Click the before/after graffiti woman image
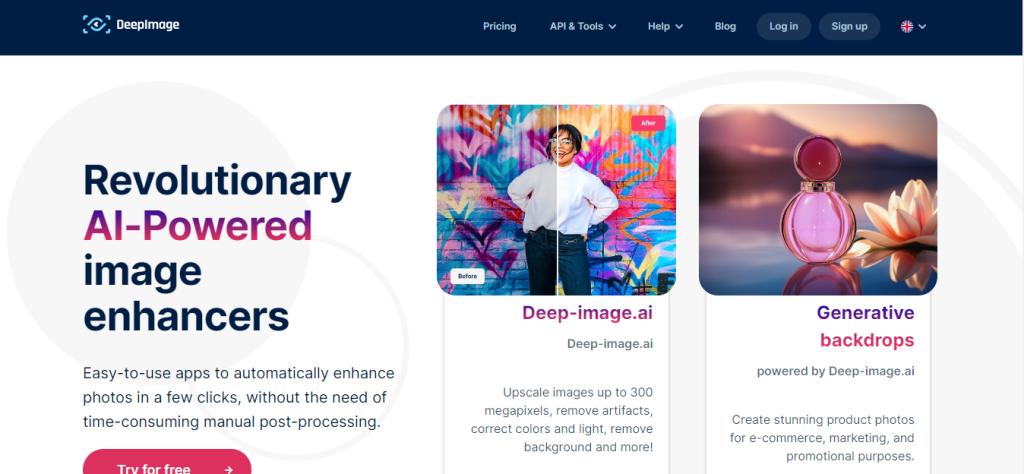 point(556,200)
